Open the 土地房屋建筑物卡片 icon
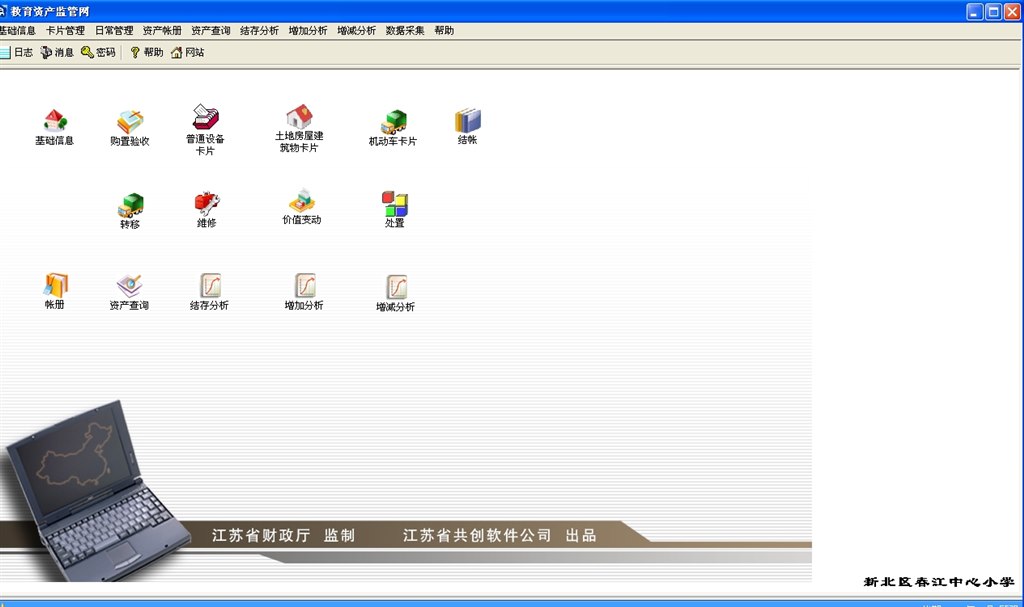Screen dimensions: 1024x607 (299, 118)
